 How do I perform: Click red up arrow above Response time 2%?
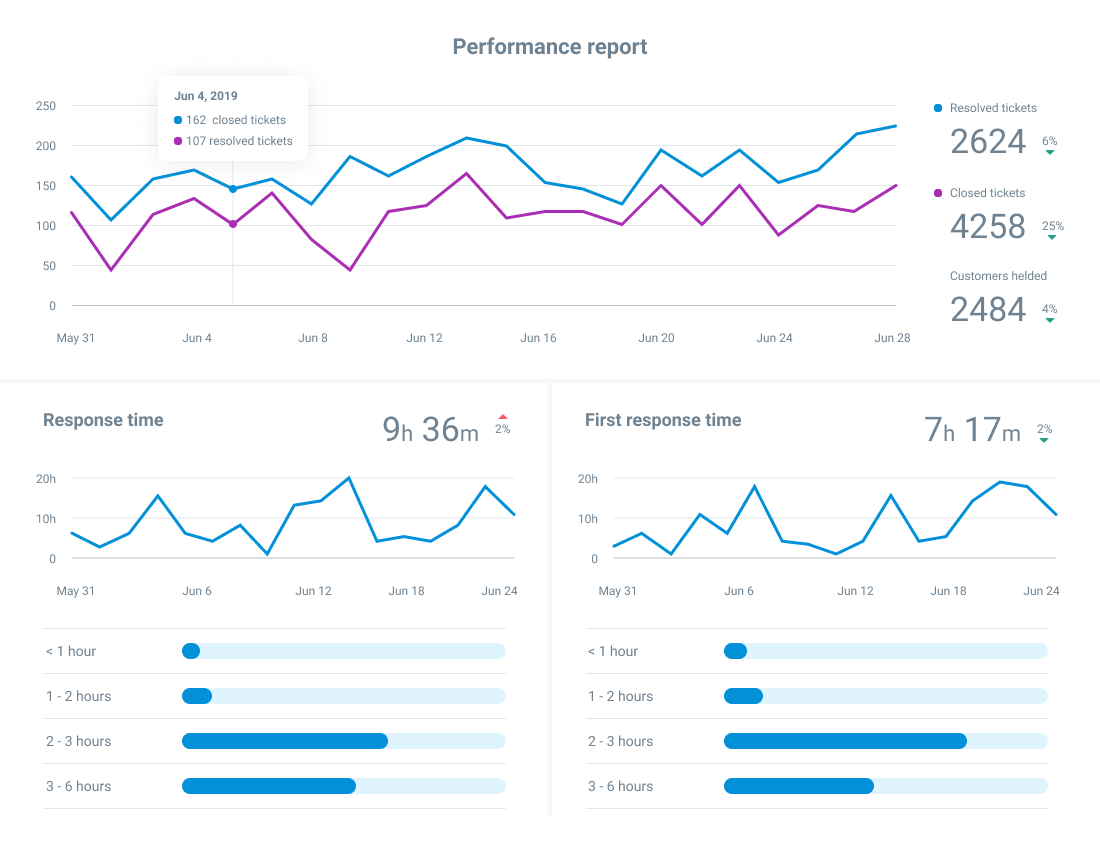click(502, 417)
